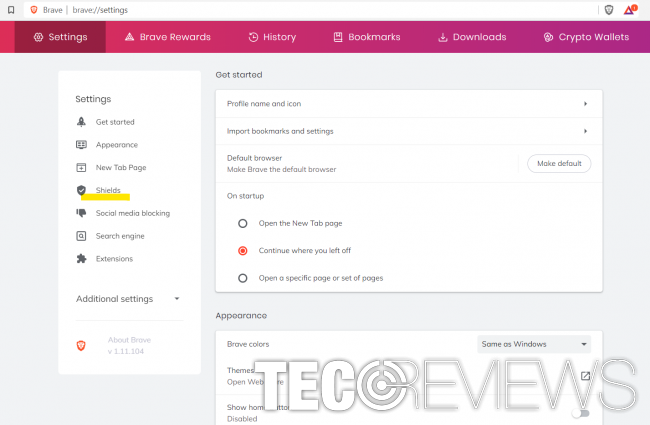Viewport: 650px width, 425px height.
Task: Click the bookmark icon in address bar
Action: click(11, 10)
